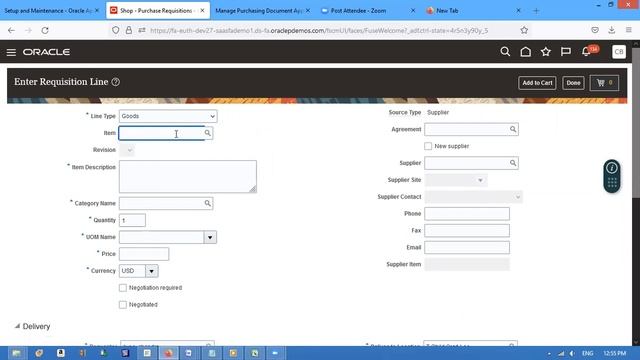Open a new browser tab with plus
Image resolution: width=640 pixels, height=360 pixels.
click(536, 11)
